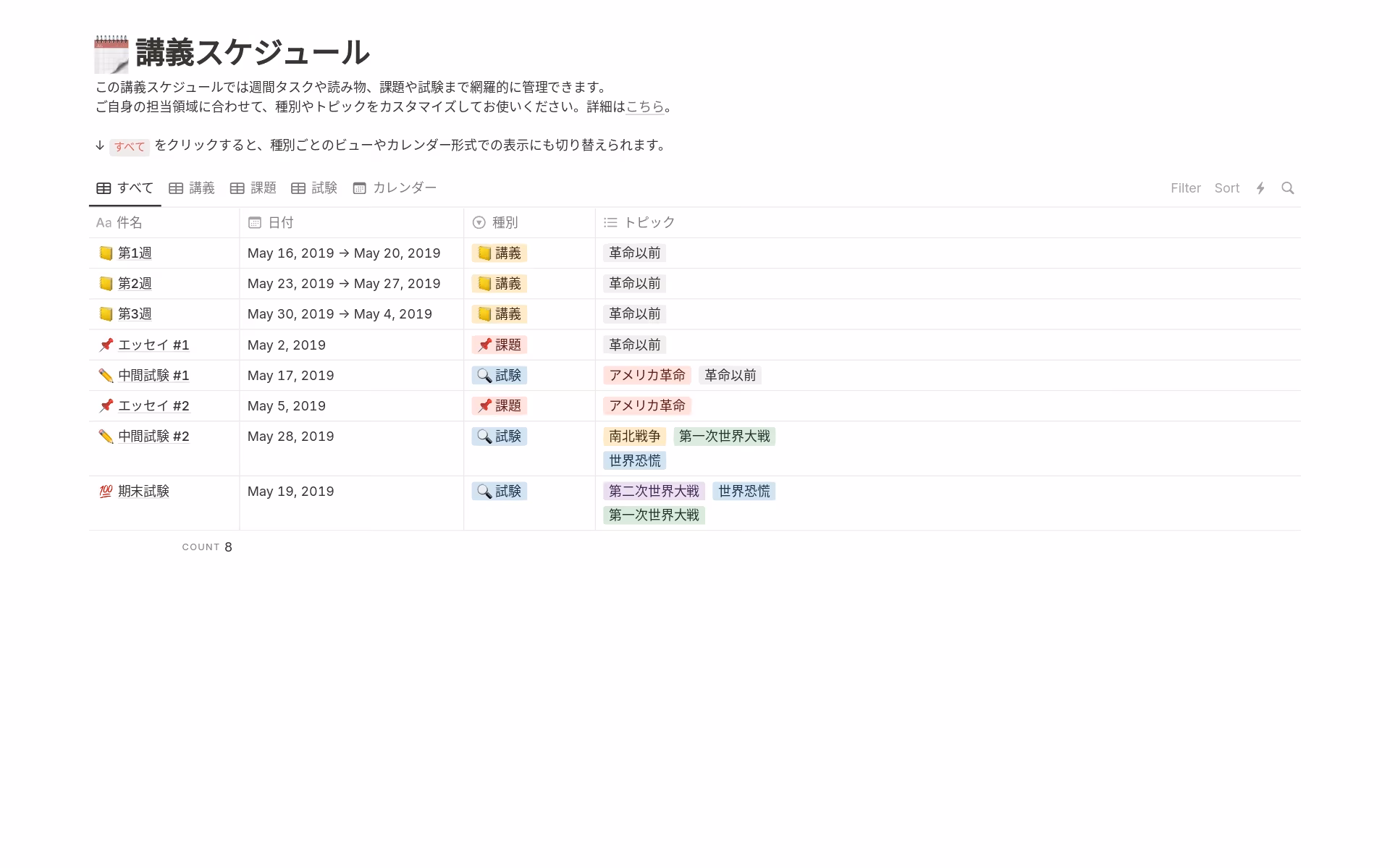Viewport: 1390px width, 868px height.
Task: Click the pencil icon of 中間試験 #2
Action: pyautogui.click(x=106, y=437)
